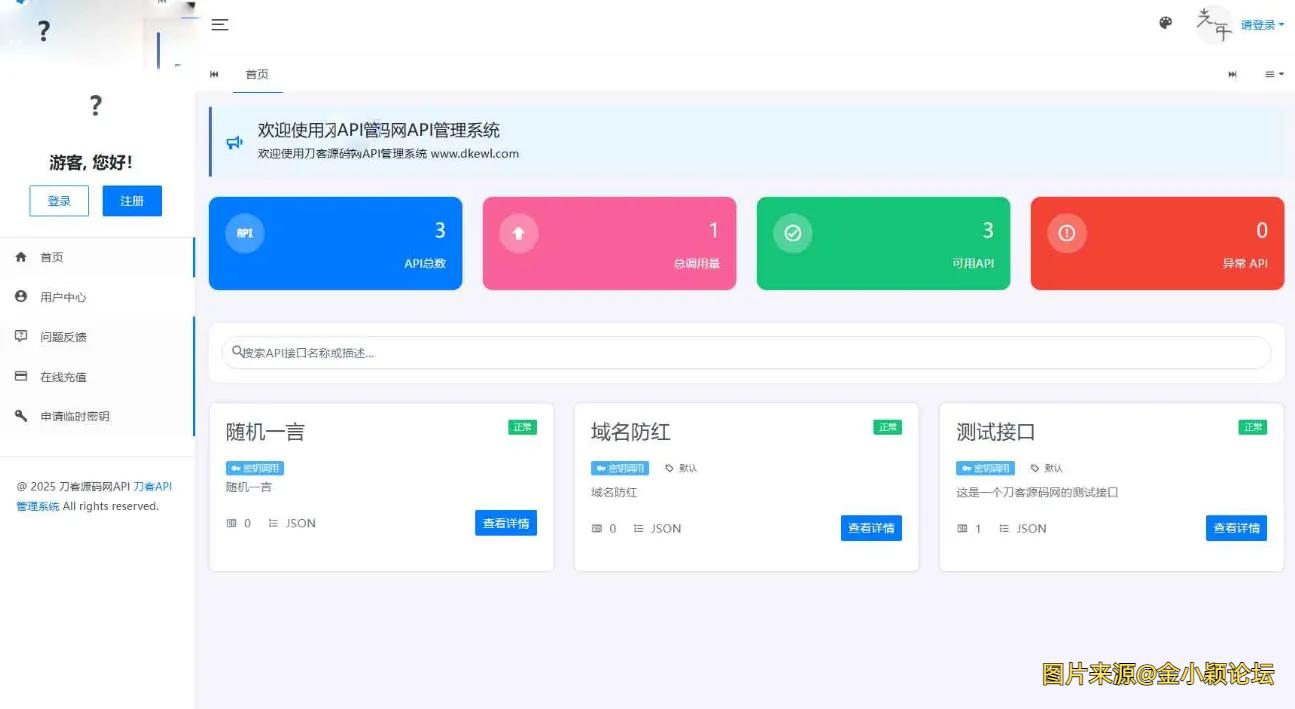Click the announcement megaphone icon
1295x709 pixels.
[x=235, y=143]
